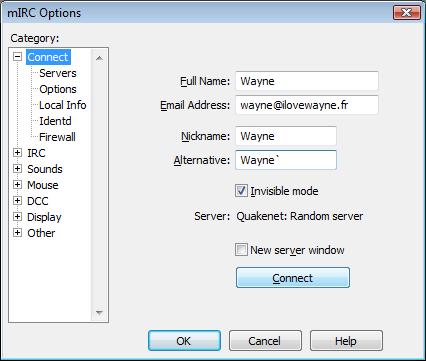Select the Sounds category label
426x361 pixels.
tap(45, 169)
